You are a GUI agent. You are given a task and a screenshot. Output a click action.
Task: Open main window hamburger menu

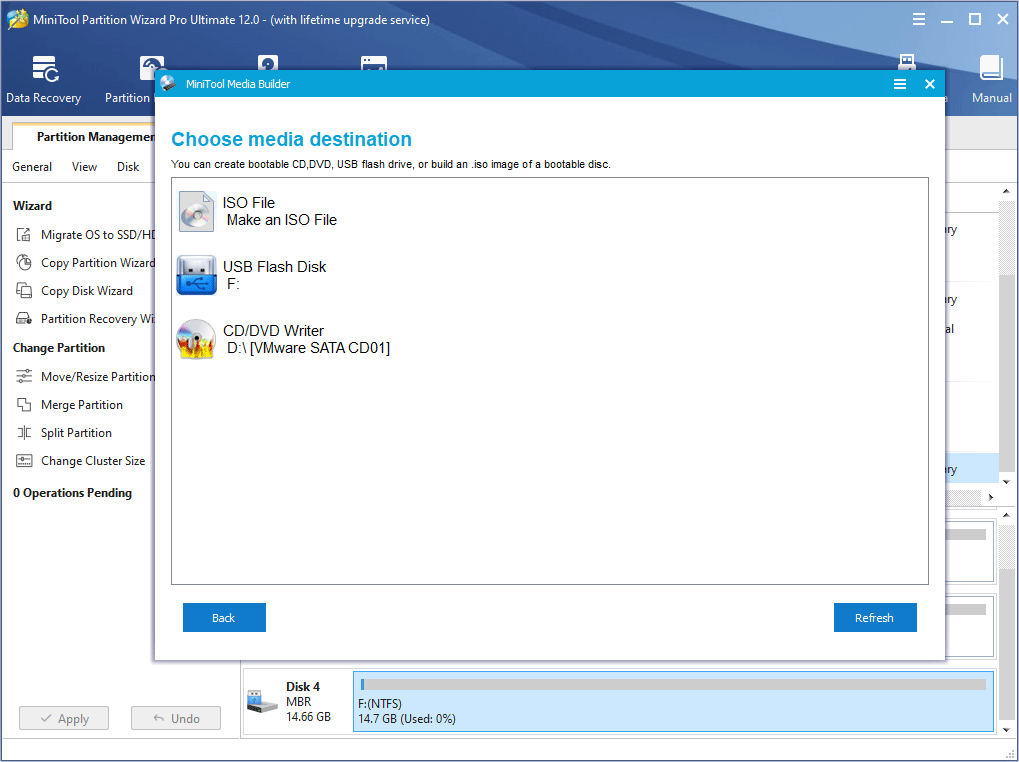tap(918, 19)
